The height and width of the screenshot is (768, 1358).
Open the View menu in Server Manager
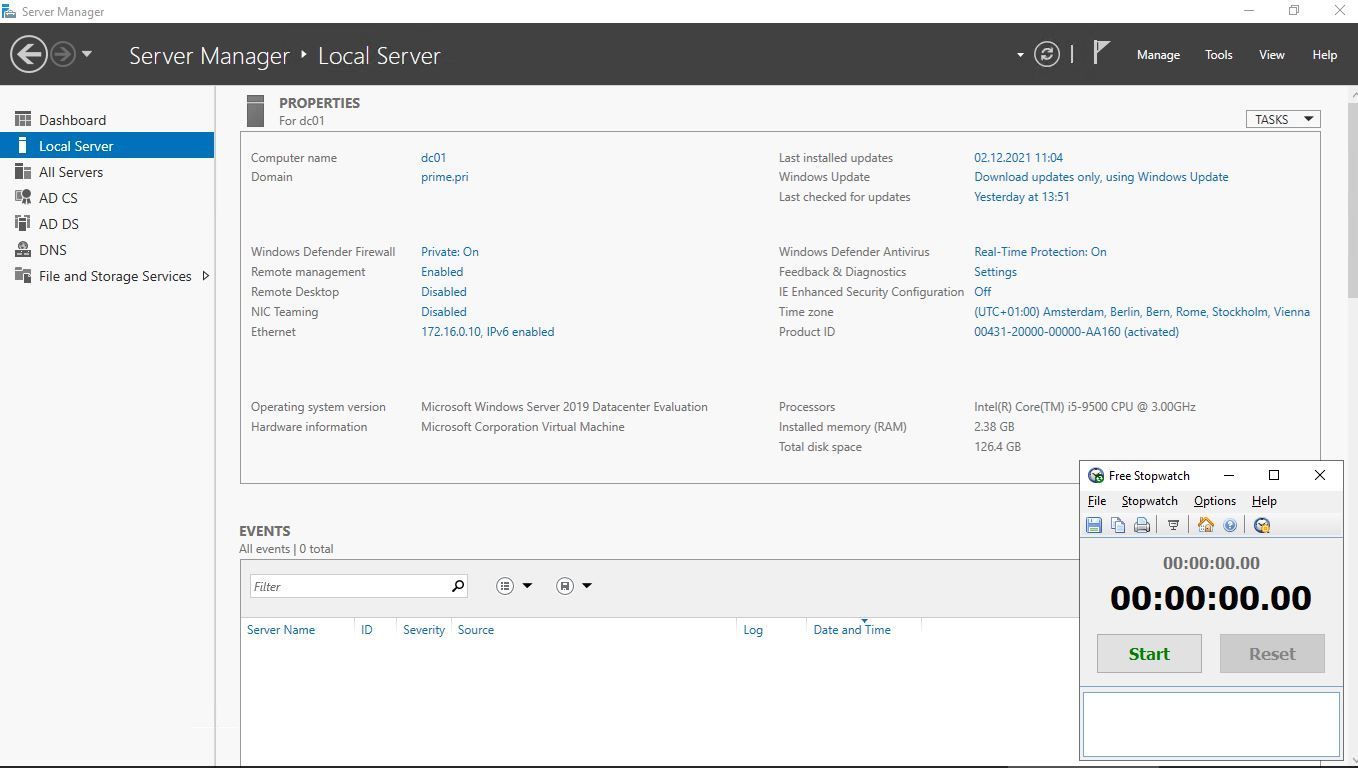click(x=1271, y=55)
